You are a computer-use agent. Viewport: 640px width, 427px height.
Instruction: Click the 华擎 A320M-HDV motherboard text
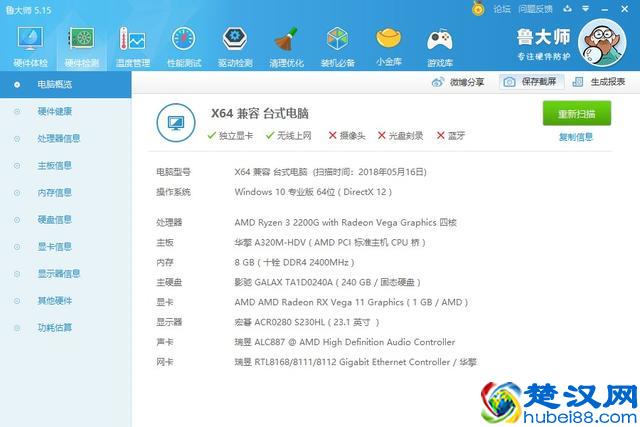coord(330,242)
